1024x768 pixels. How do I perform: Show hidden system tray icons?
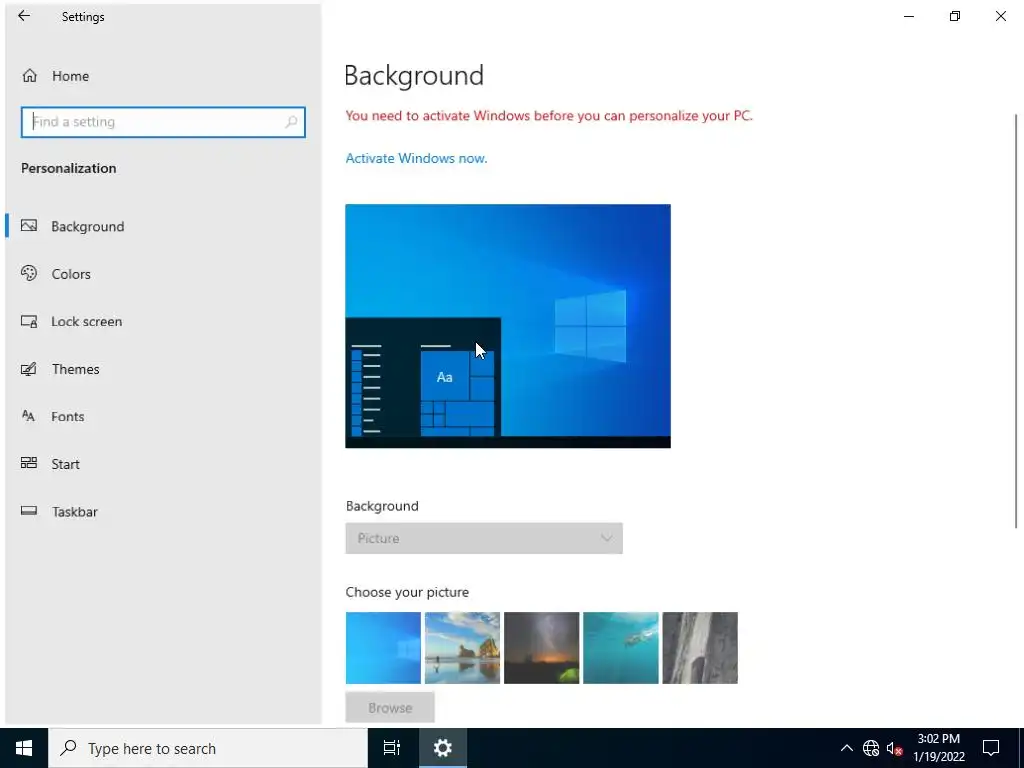click(846, 748)
